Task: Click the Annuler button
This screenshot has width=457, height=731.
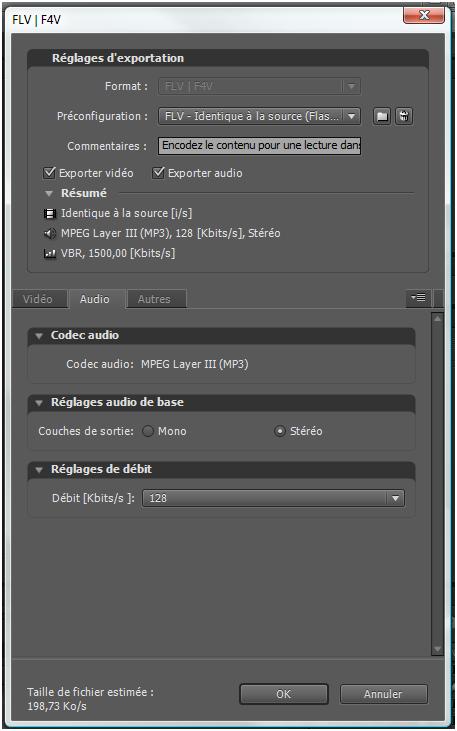Action: (383, 694)
